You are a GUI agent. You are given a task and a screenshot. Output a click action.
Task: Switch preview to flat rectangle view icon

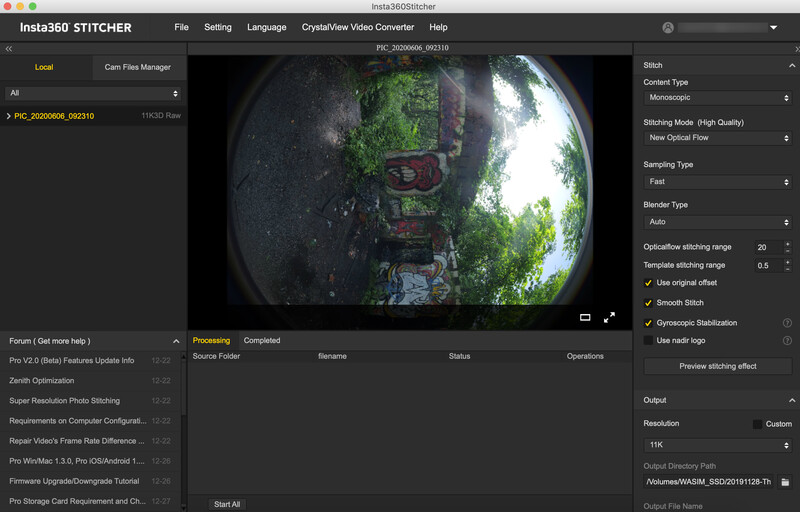pyautogui.click(x=585, y=317)
